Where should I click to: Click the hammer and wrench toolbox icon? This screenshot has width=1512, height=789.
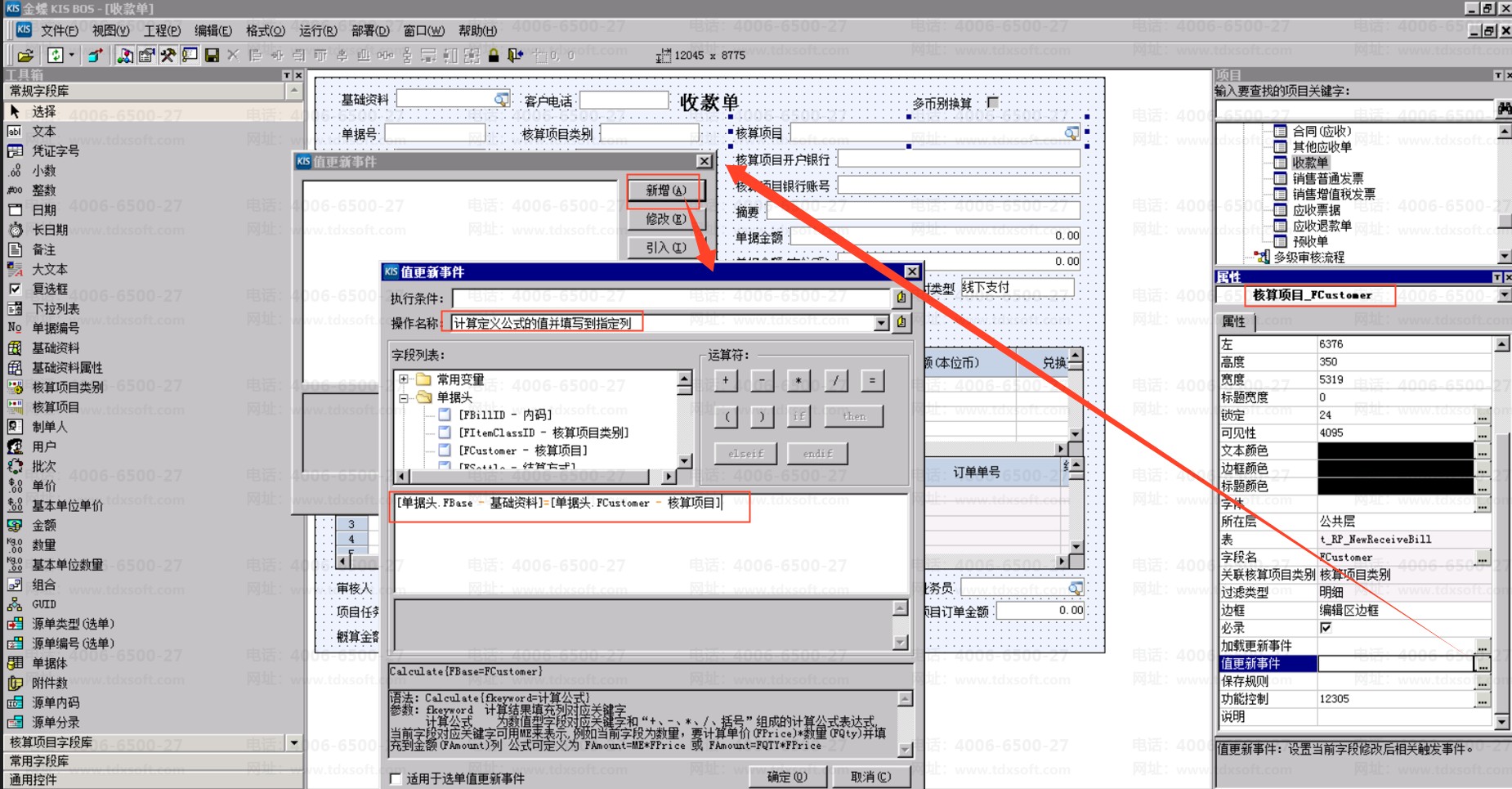168,56
